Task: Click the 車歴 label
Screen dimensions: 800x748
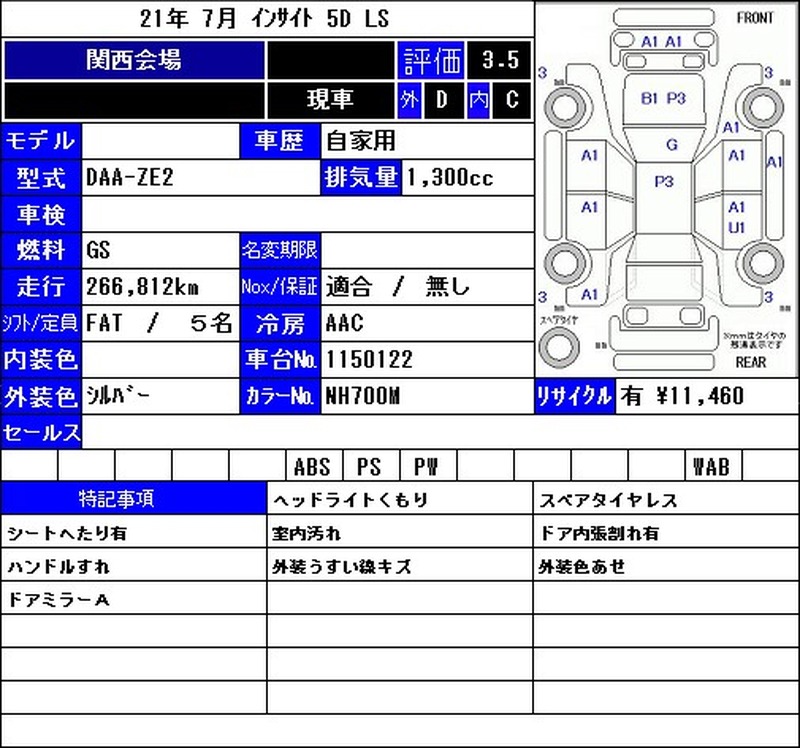Action: point(280,141)
